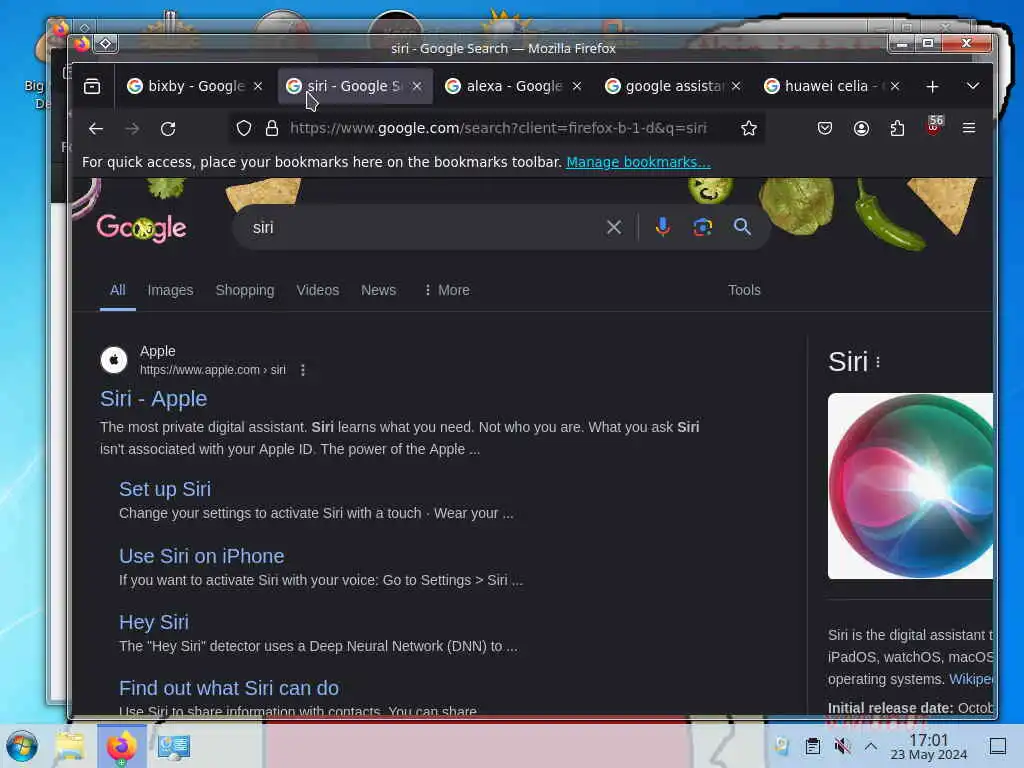The image size is (1024, 768).
Task: Search by image with Google Lens
Action: (x=702, y=227)
